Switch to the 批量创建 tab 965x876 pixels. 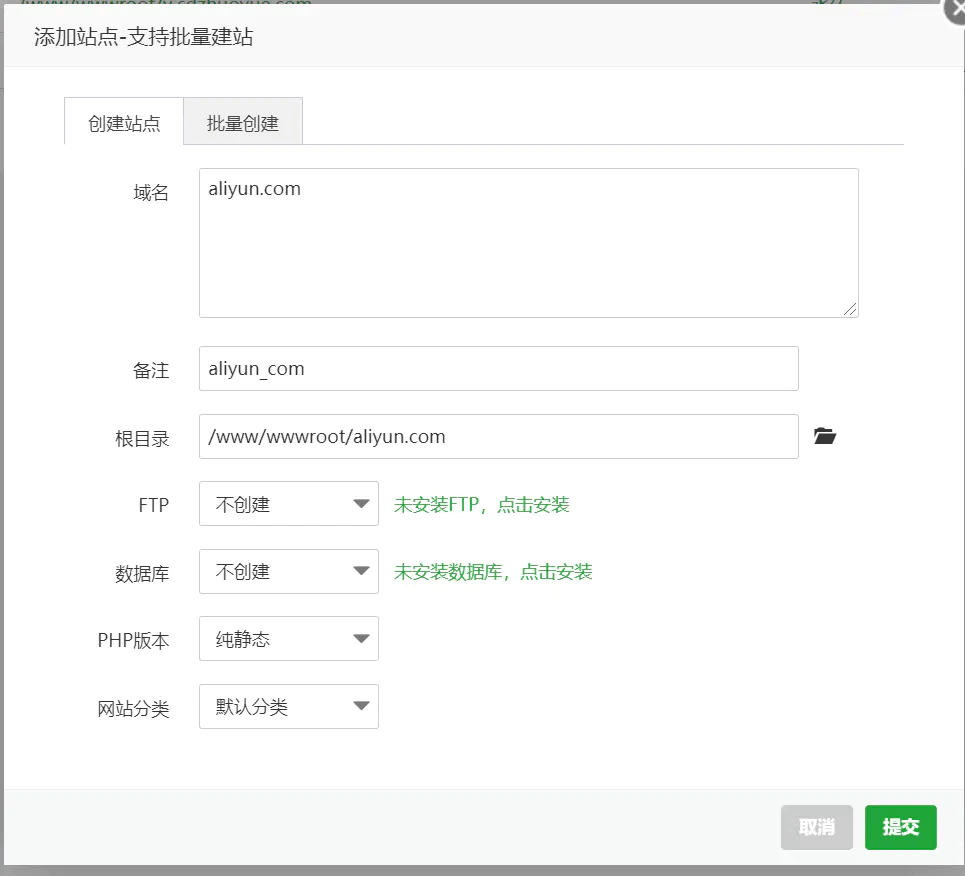pos(242,123)
